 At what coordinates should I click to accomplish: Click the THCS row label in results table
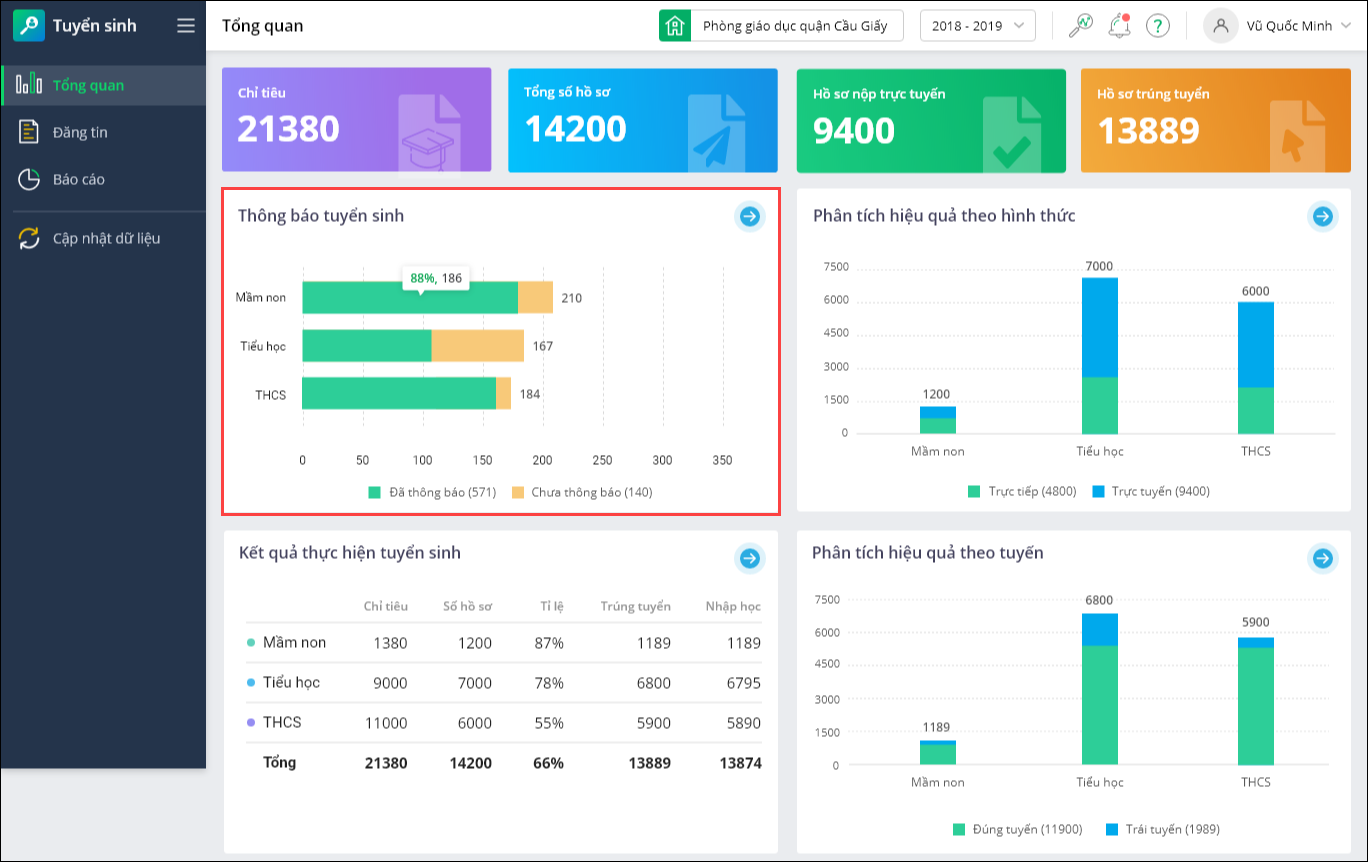282,722
